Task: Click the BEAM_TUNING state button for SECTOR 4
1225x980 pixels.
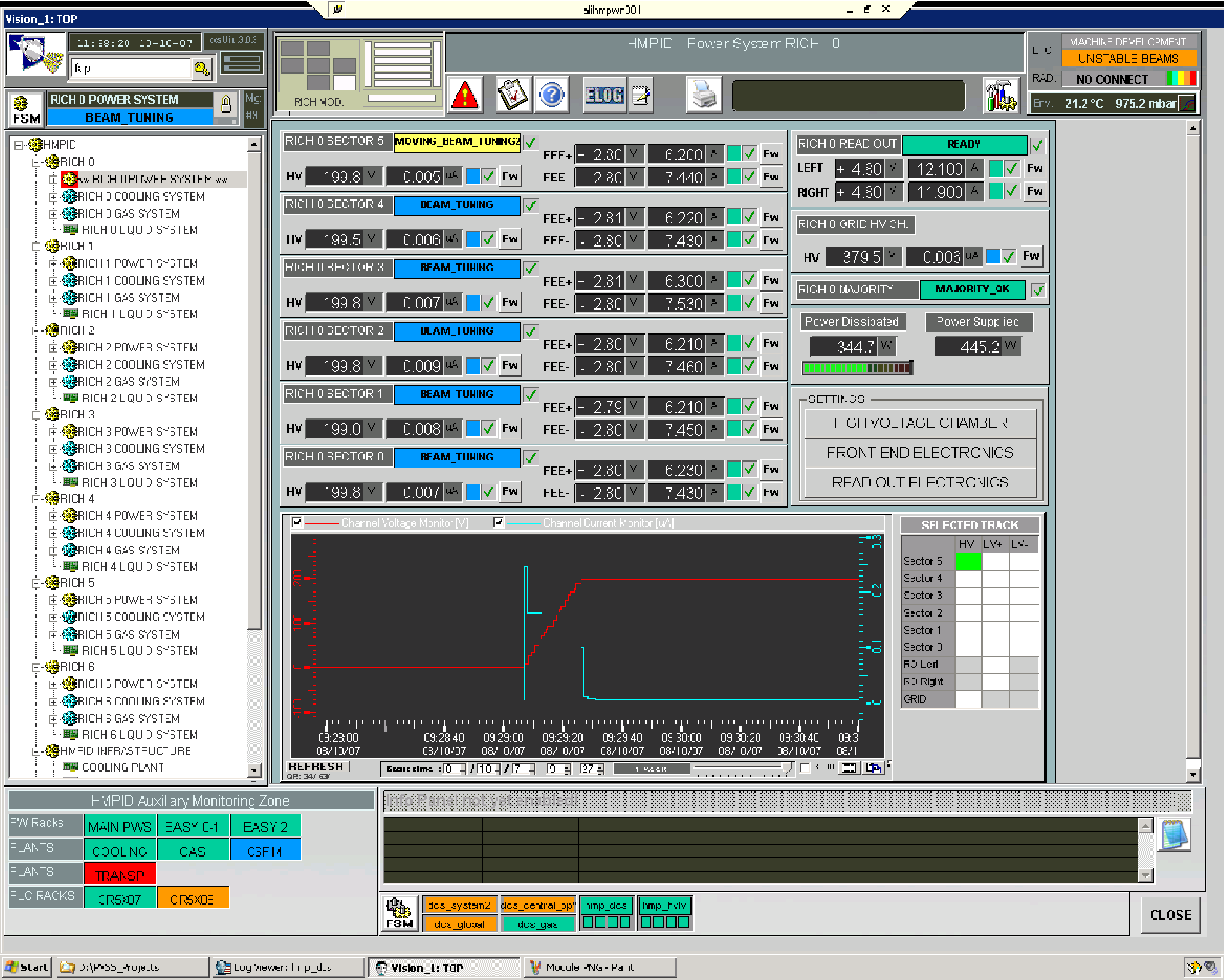Action: pyautogui.click(x=457, y=205)
